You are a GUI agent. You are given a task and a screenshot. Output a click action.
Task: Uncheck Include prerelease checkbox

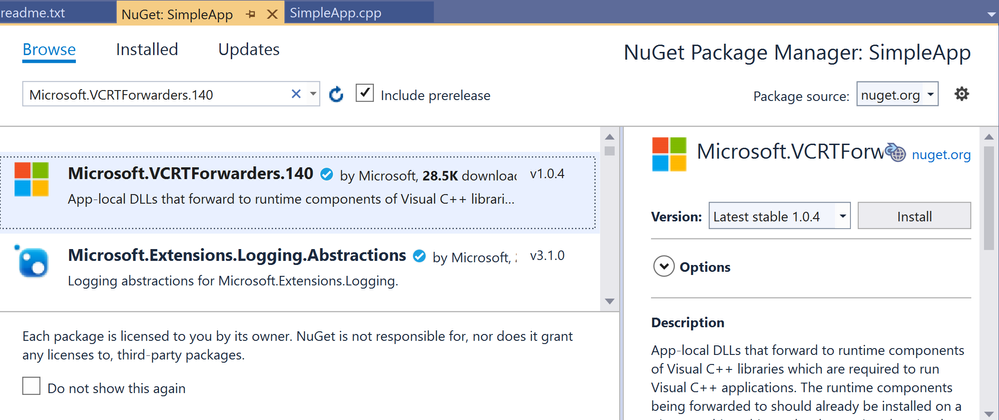pyautogui.click(x=365, y=94)
